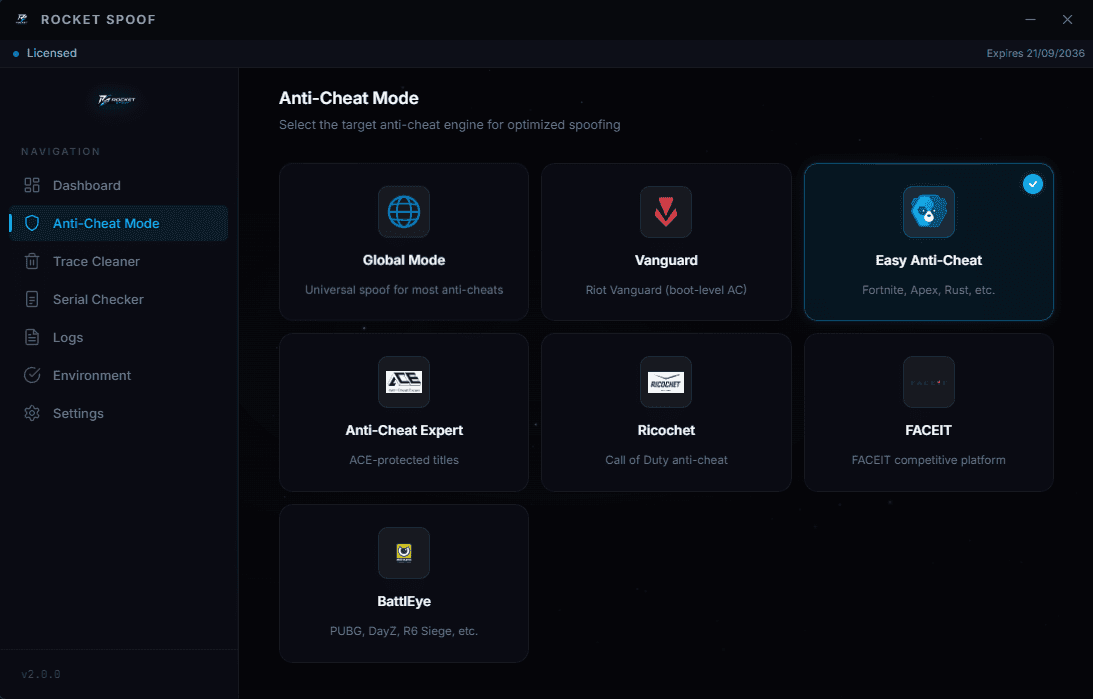
Task: Click the Rocket logo above the navigation list
Action: point(117,100)
